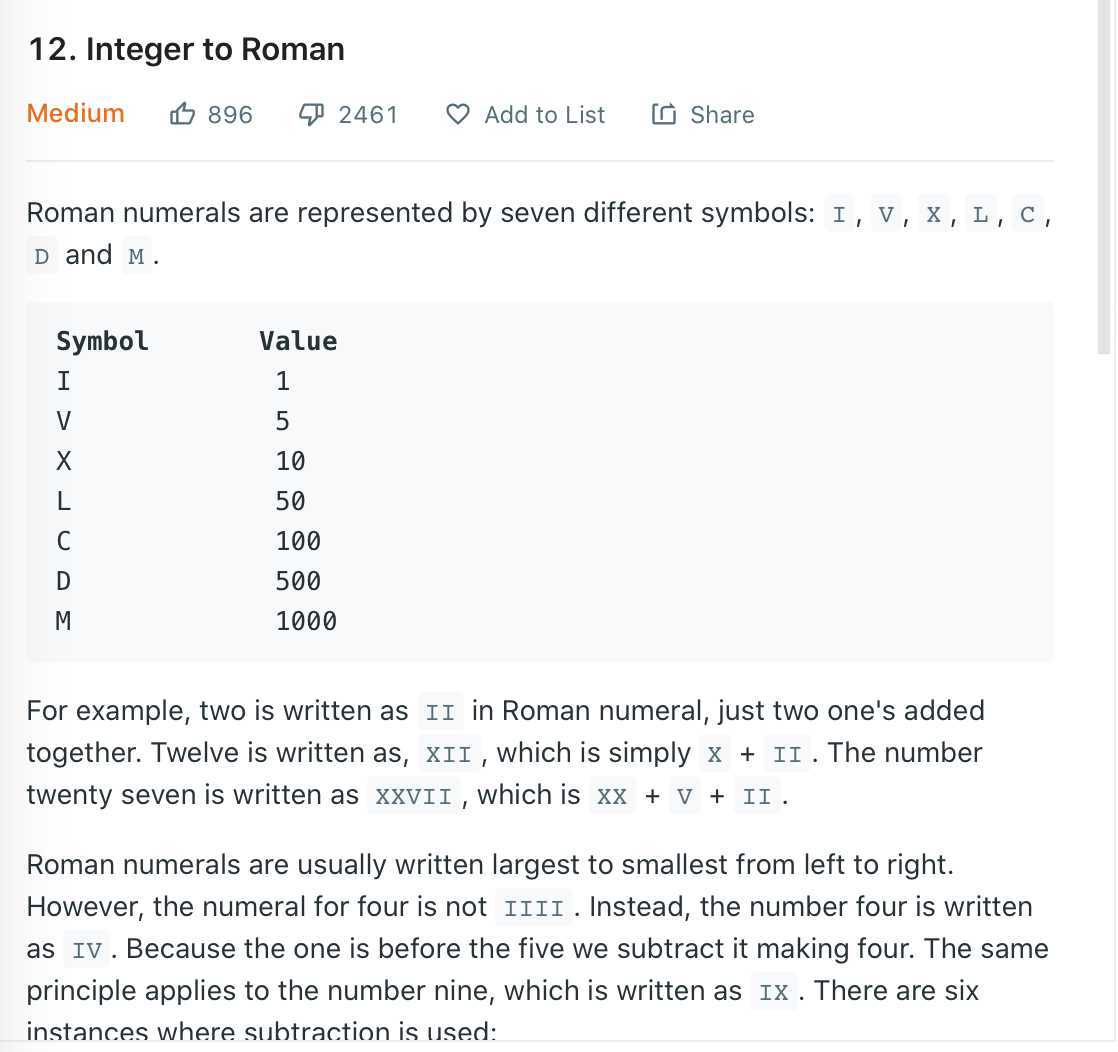The width and height of the screenshot is (1118, 1052).
Task: Click the XII inline code example
Action: 448,754
